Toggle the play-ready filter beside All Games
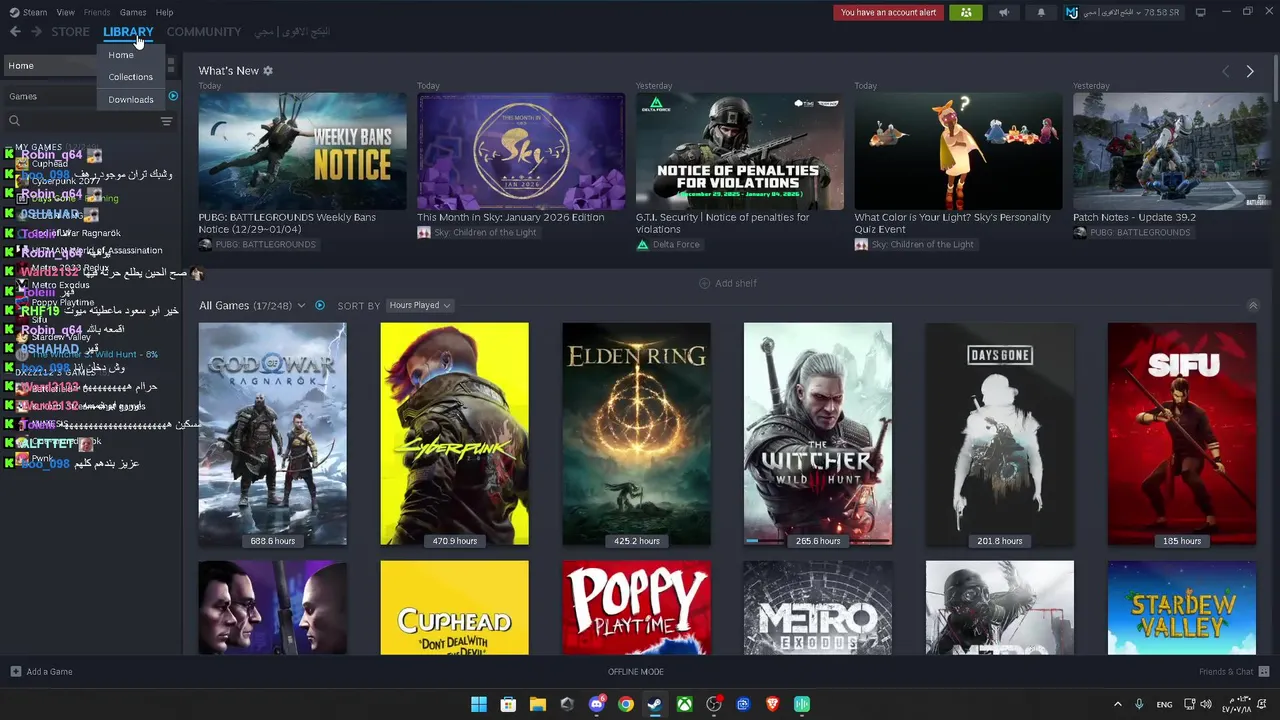The height and width of the screenshot is (720, 1280). 320,305
